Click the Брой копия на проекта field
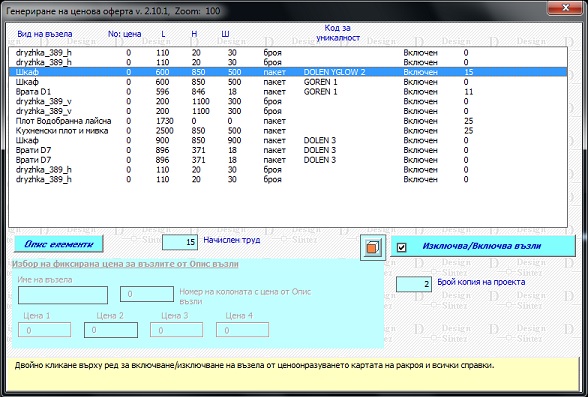 pos(413,284)
